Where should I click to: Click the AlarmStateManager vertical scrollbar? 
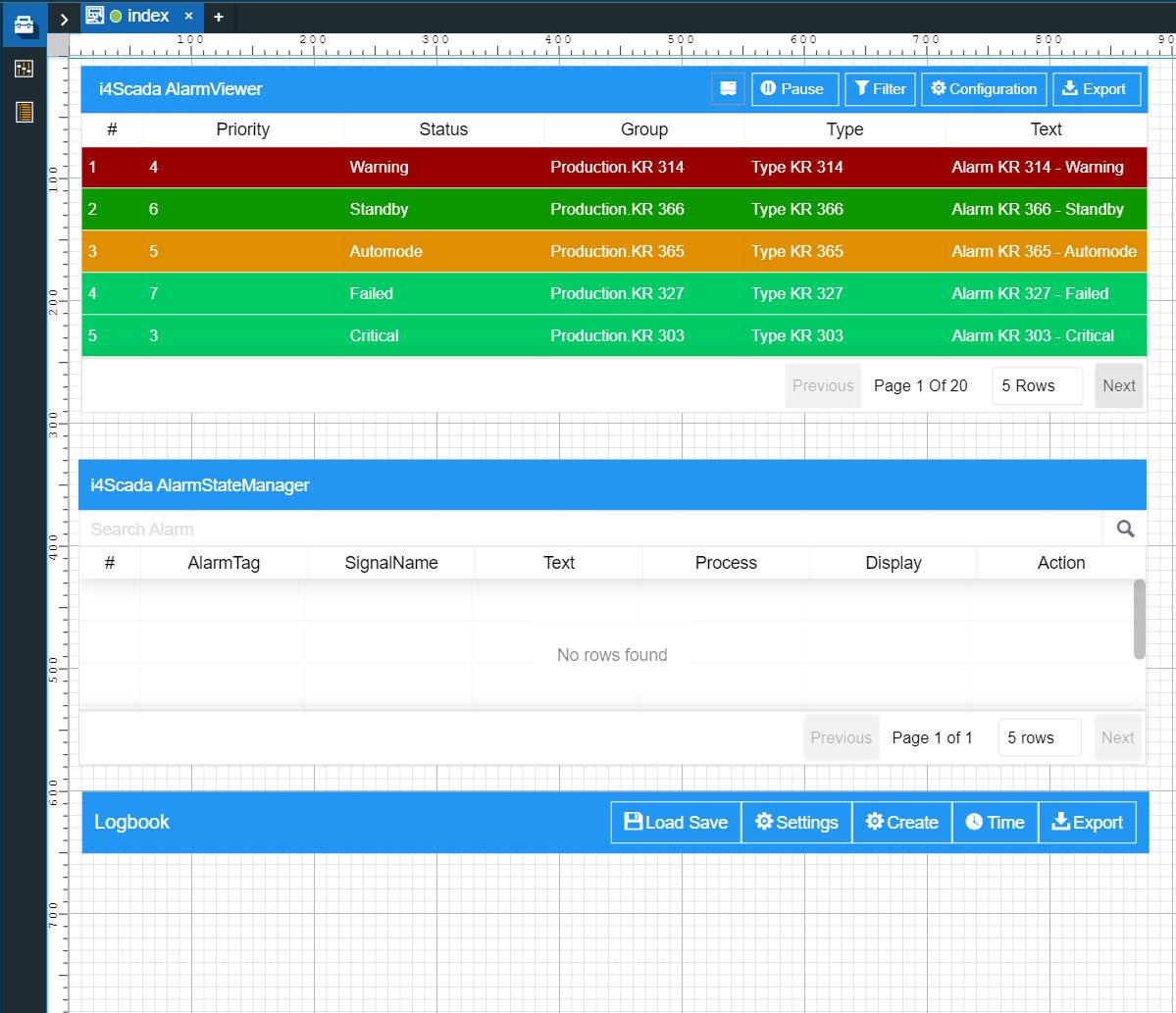(x=1139, y=620)
